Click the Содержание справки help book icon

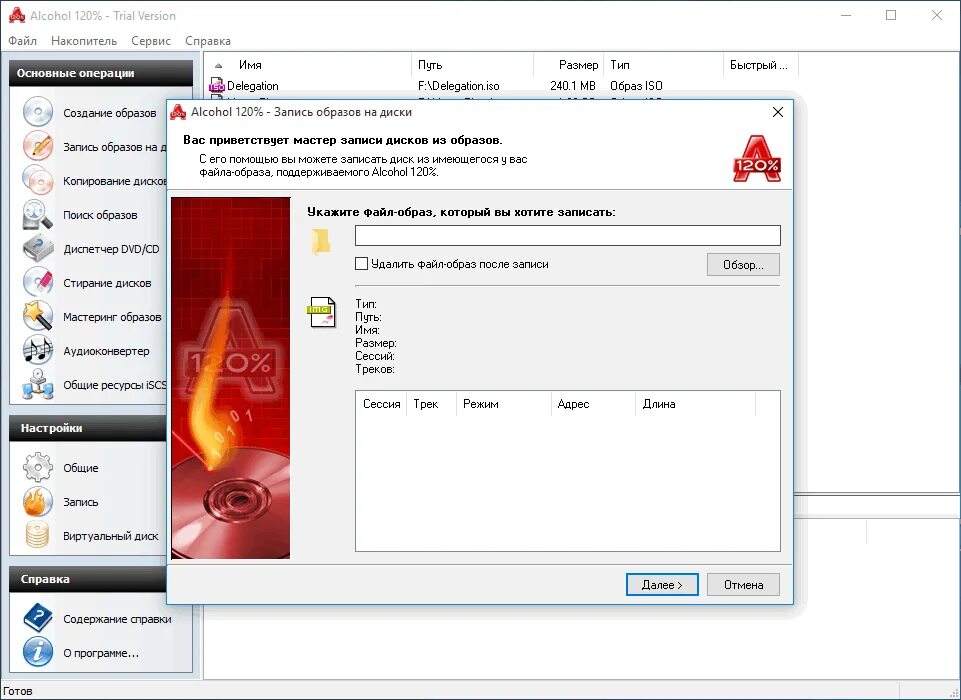(x=38, y=618)
